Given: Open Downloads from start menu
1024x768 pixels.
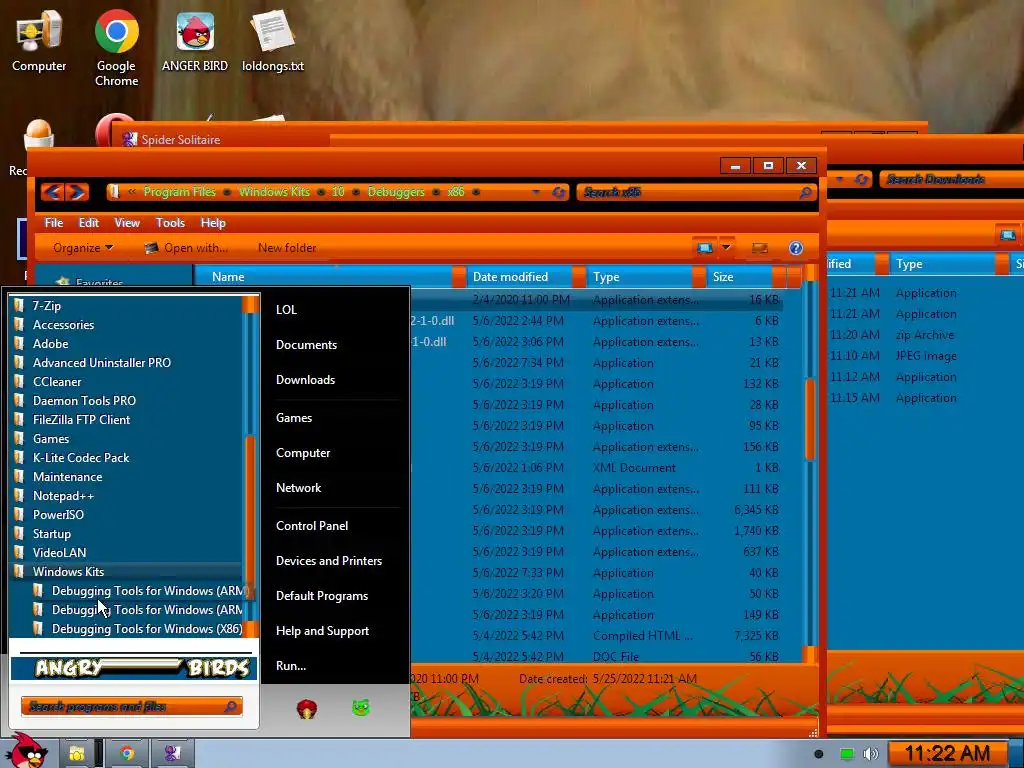Looking at the screenshot, I should coord(305,380).
